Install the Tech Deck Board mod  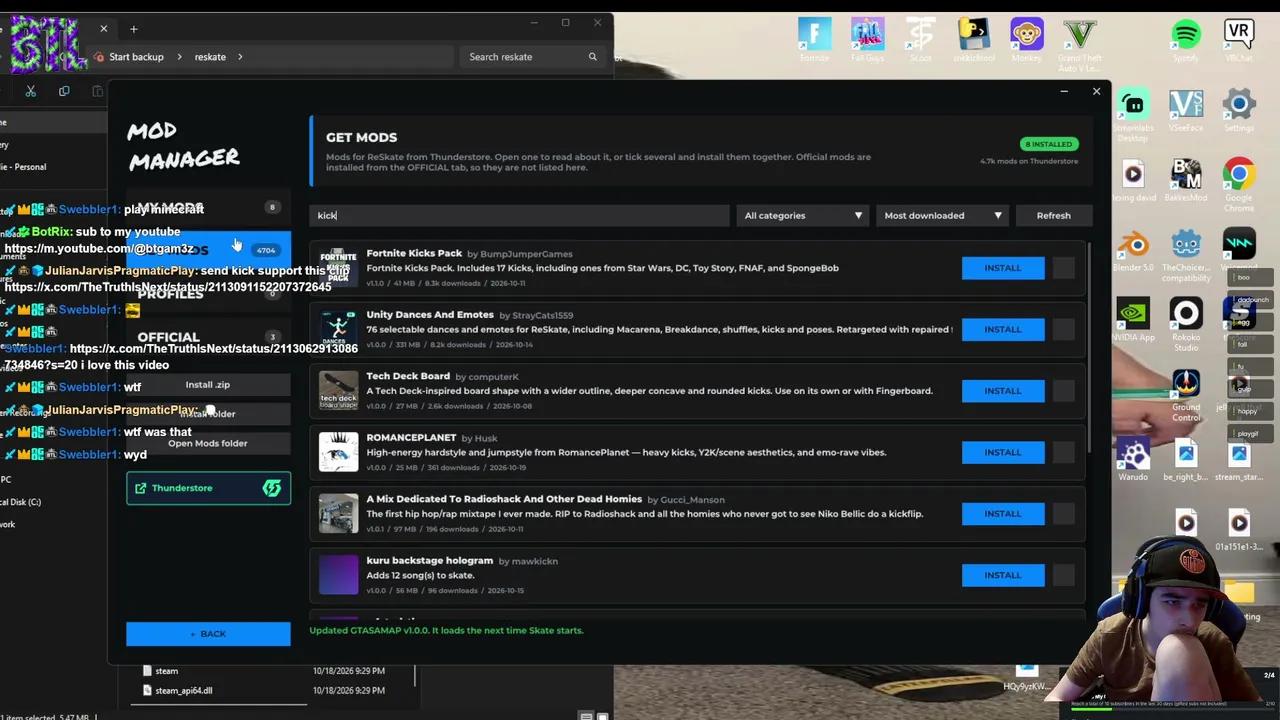coord(1003,391)
